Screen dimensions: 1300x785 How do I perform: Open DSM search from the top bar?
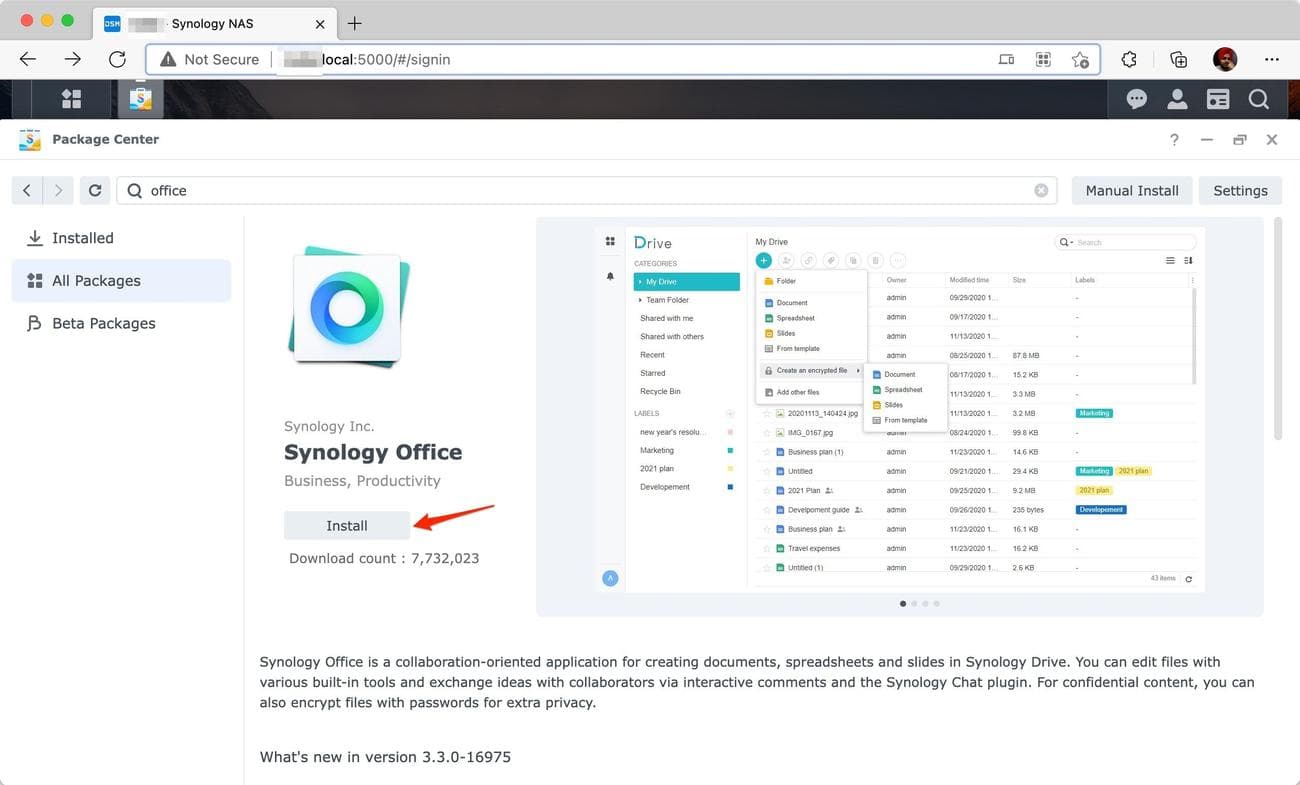pyautogui.click(x=1258, y=98)
